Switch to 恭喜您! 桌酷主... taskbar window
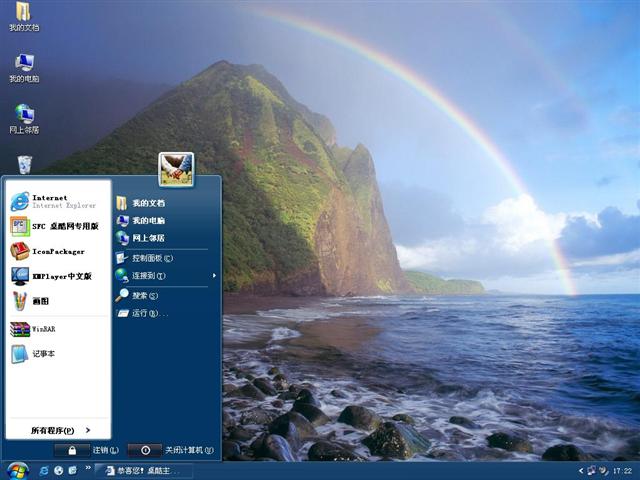Viewport: 640px width, 480px height. pos(144,471)
